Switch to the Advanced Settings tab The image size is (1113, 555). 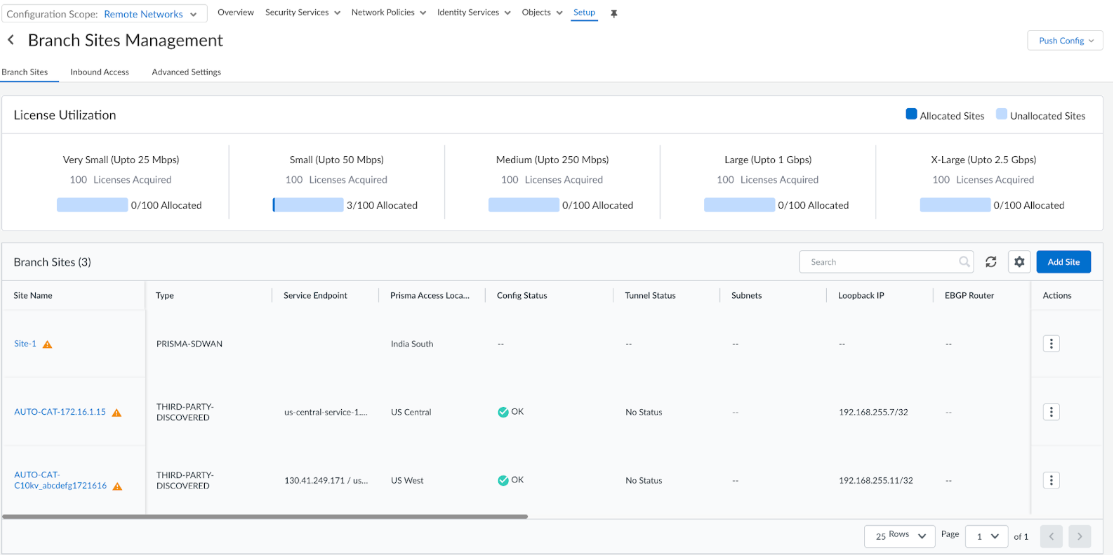[x=186, y=72]
